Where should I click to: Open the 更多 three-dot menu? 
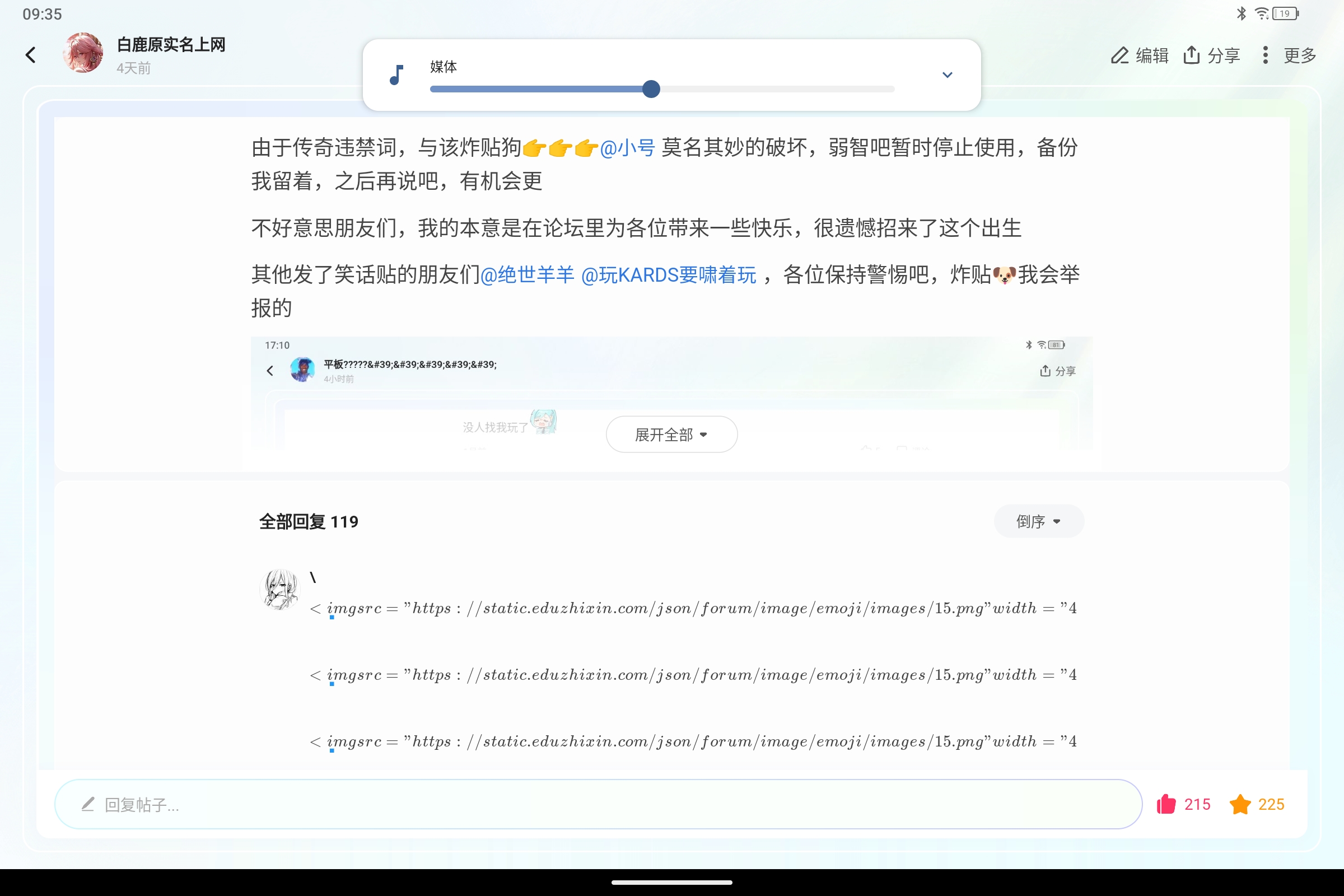1288,55
